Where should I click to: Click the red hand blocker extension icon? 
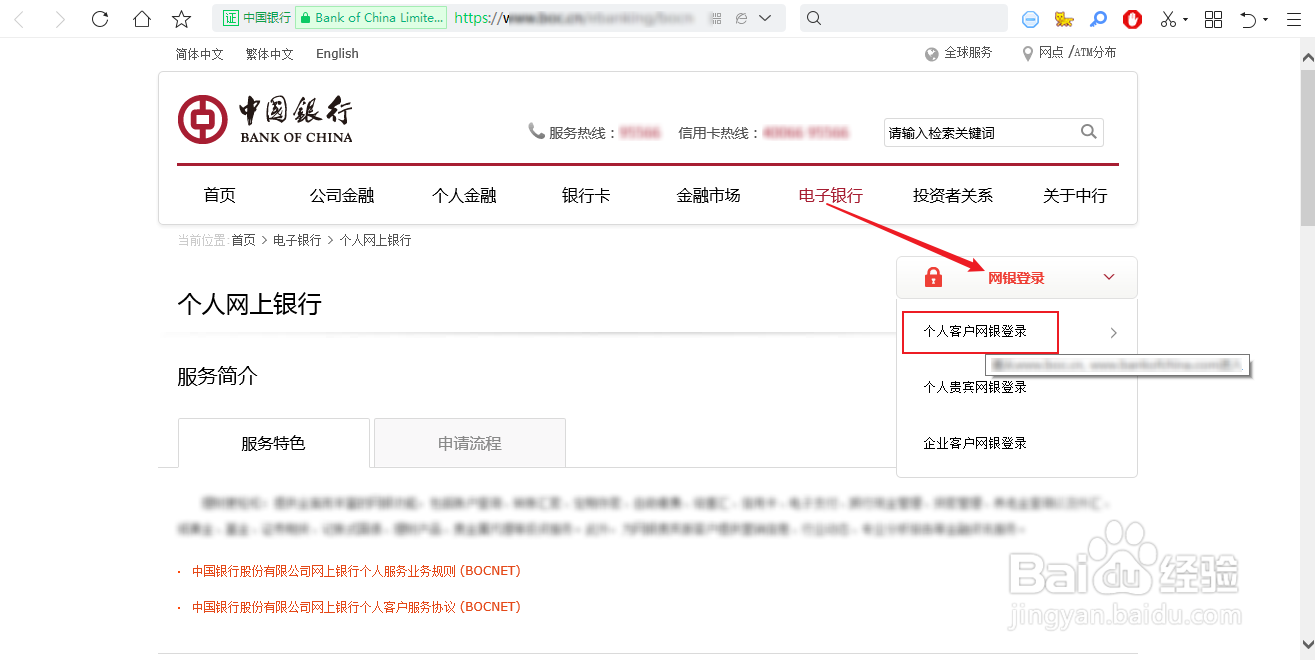pyautogui.click(x=1131, y=18)
